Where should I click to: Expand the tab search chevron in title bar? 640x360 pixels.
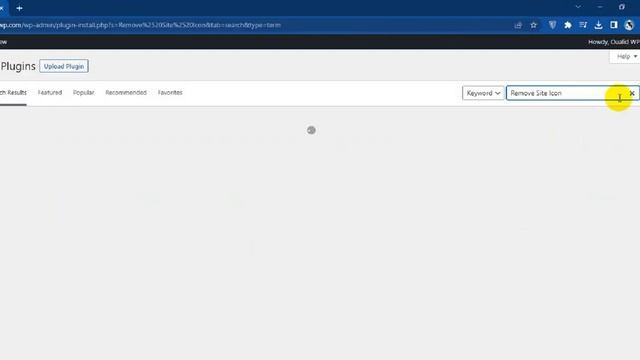[578, 7]
